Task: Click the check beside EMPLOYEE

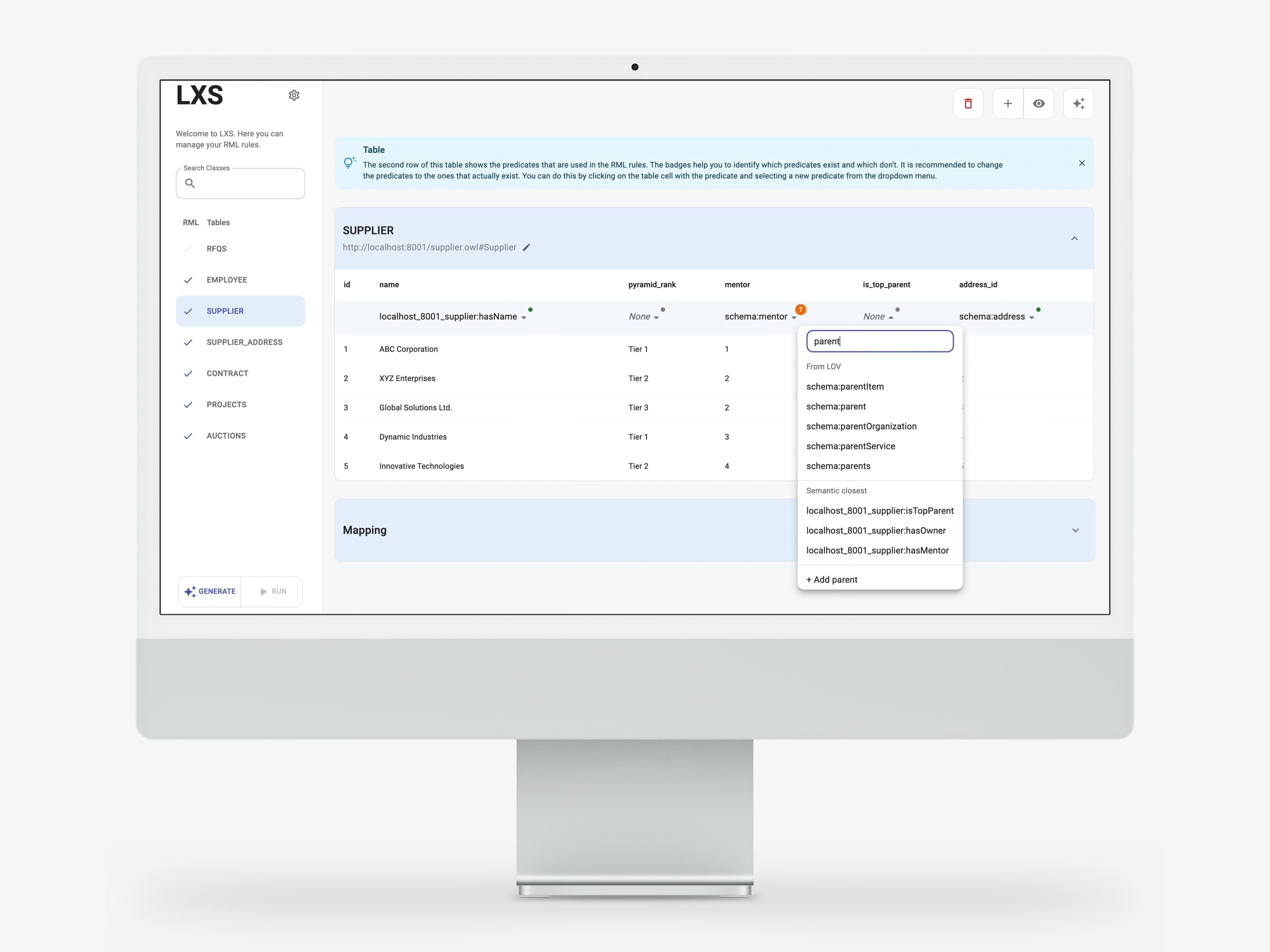Action: 188,280
